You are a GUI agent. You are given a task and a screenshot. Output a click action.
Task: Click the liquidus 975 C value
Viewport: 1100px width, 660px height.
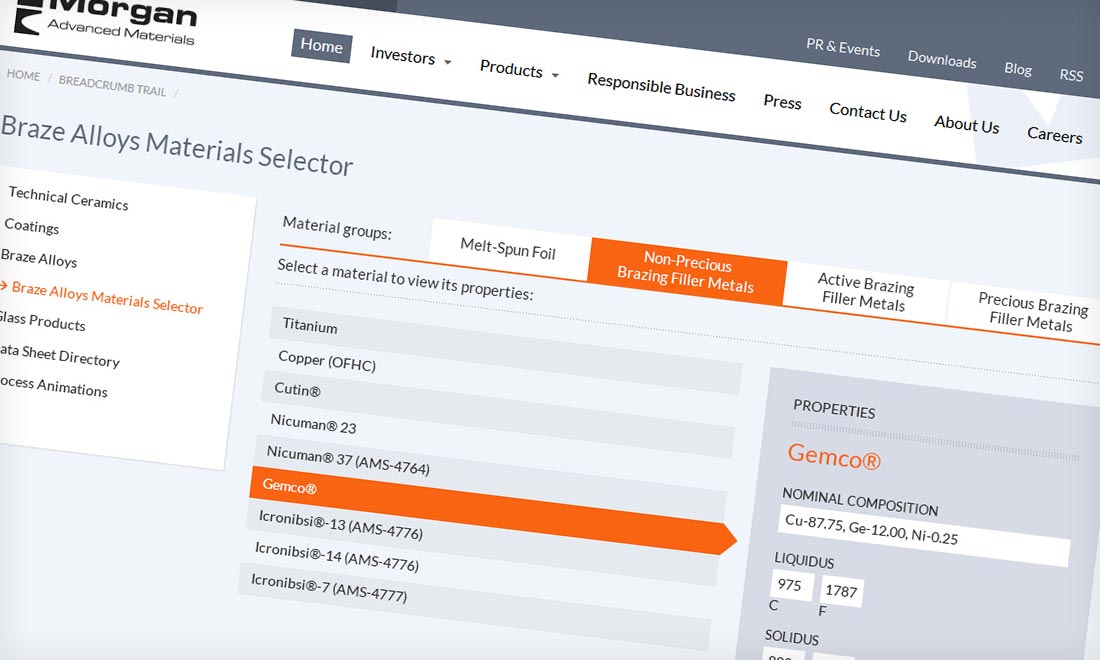pyautogui.click(x=791, y=586)
